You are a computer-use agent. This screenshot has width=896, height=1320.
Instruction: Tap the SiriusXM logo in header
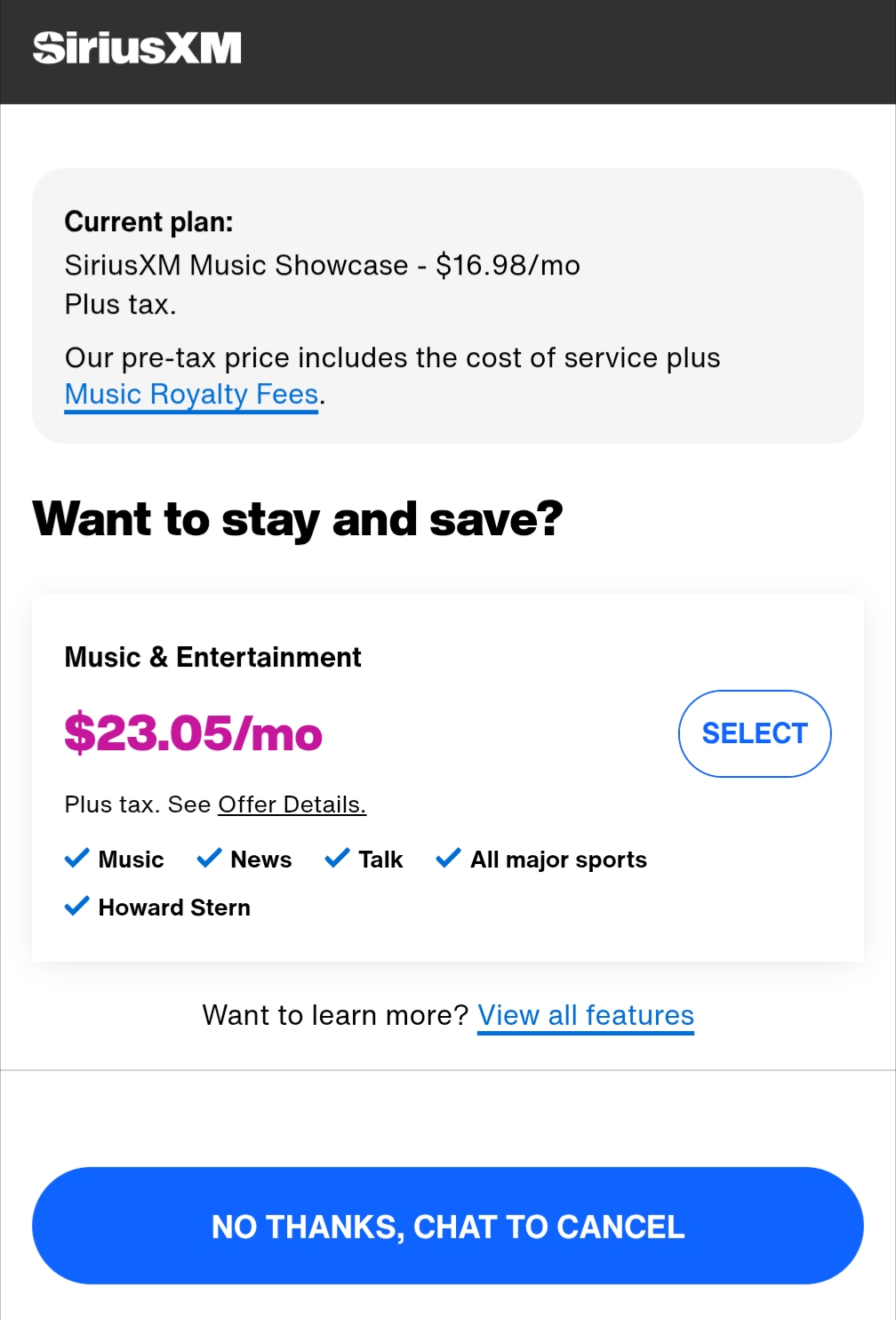click(137, 48)
